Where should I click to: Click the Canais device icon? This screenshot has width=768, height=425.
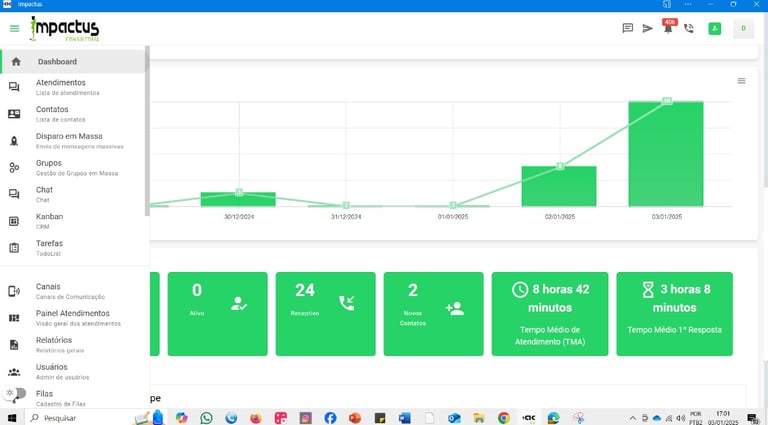14,291
